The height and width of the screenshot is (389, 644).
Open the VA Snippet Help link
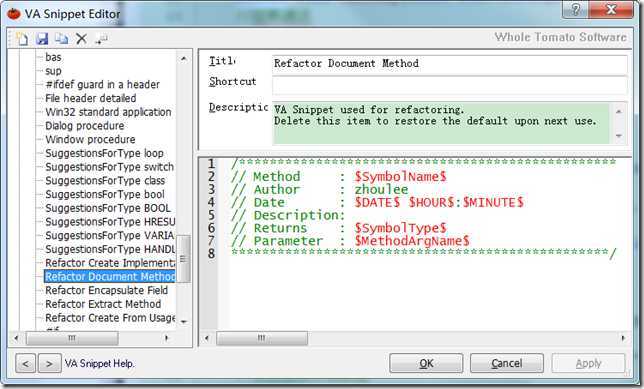pos(99,364)
